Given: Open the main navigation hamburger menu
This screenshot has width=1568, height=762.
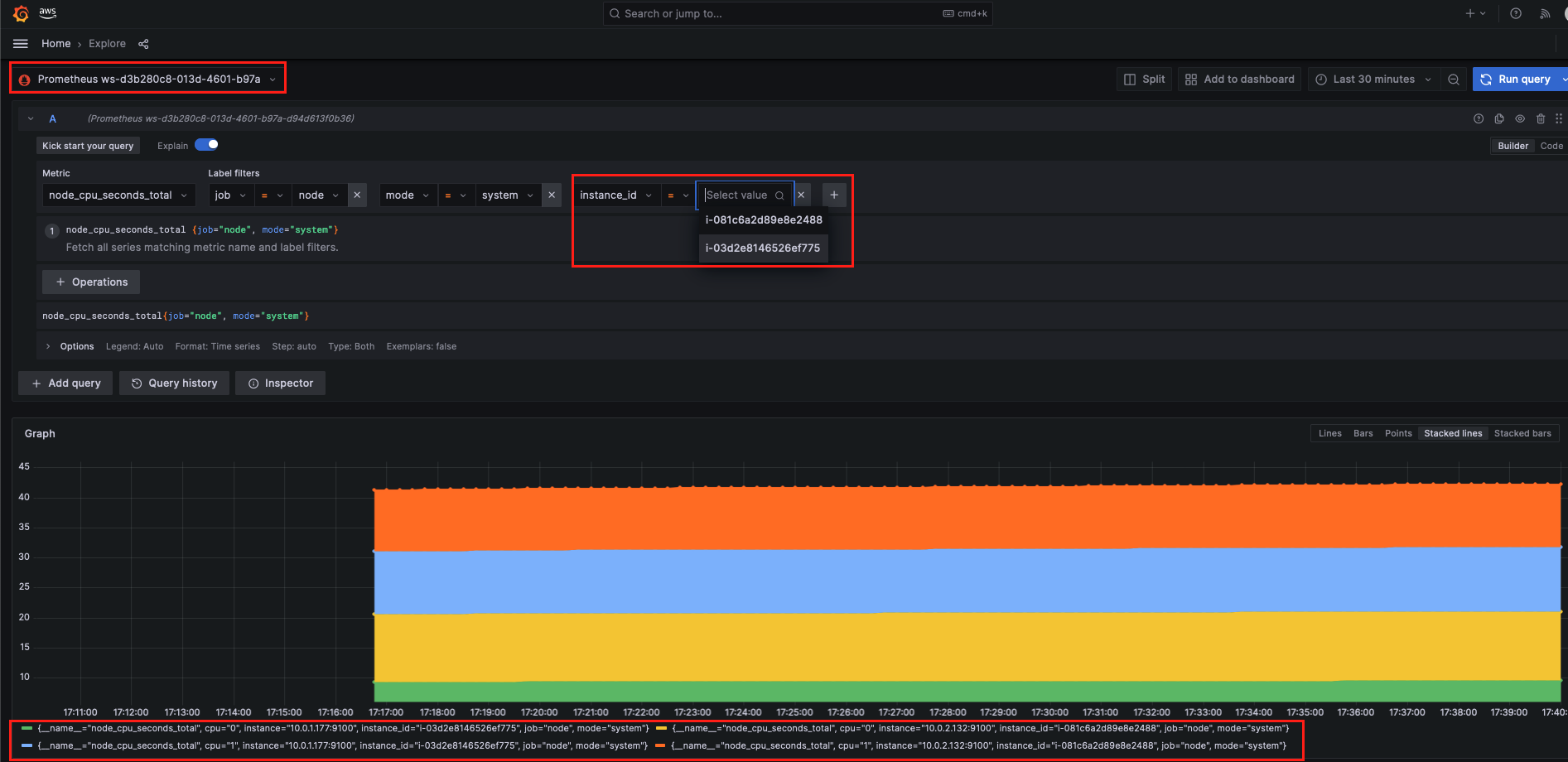Looking at the screenshot, I should [x=20, y=43].
